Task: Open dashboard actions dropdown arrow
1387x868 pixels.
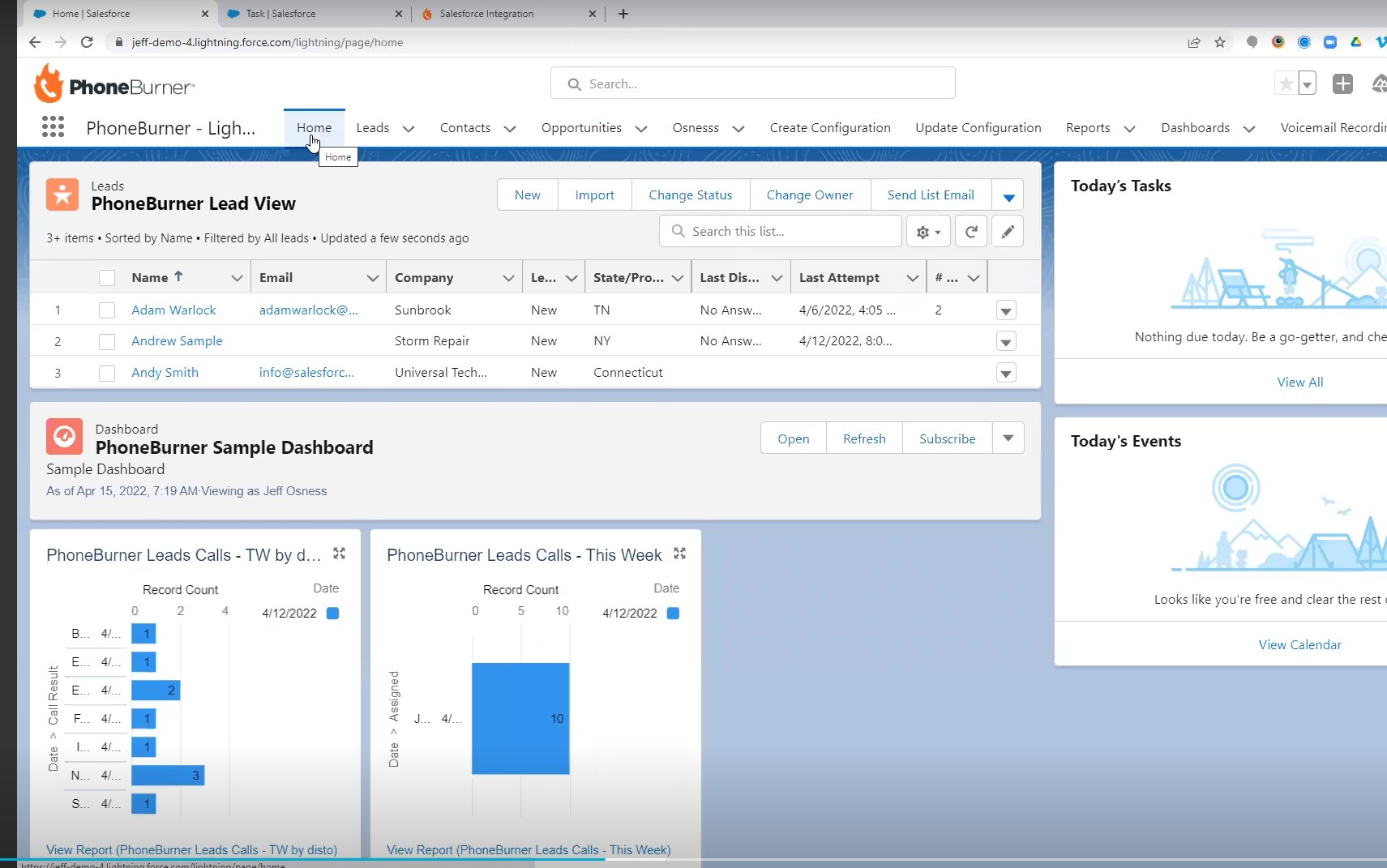Action: coord(1008,438)
